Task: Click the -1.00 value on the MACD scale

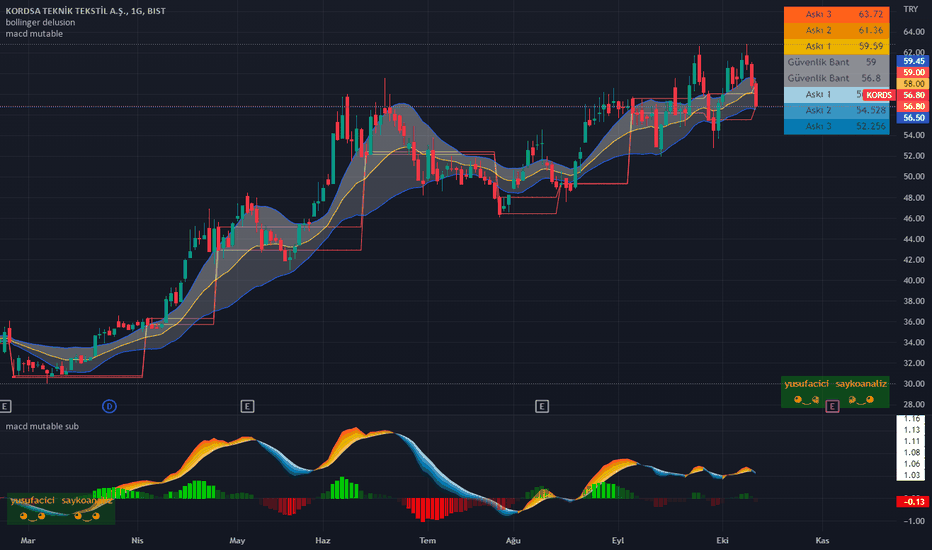Action: point(914,521)
